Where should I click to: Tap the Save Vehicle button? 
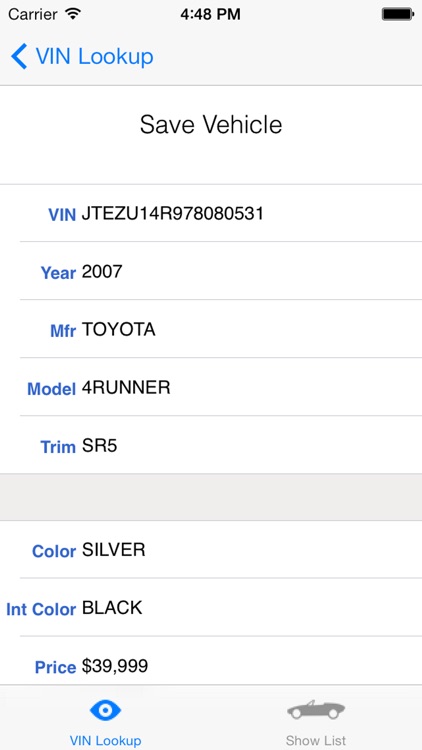point(211,125)
